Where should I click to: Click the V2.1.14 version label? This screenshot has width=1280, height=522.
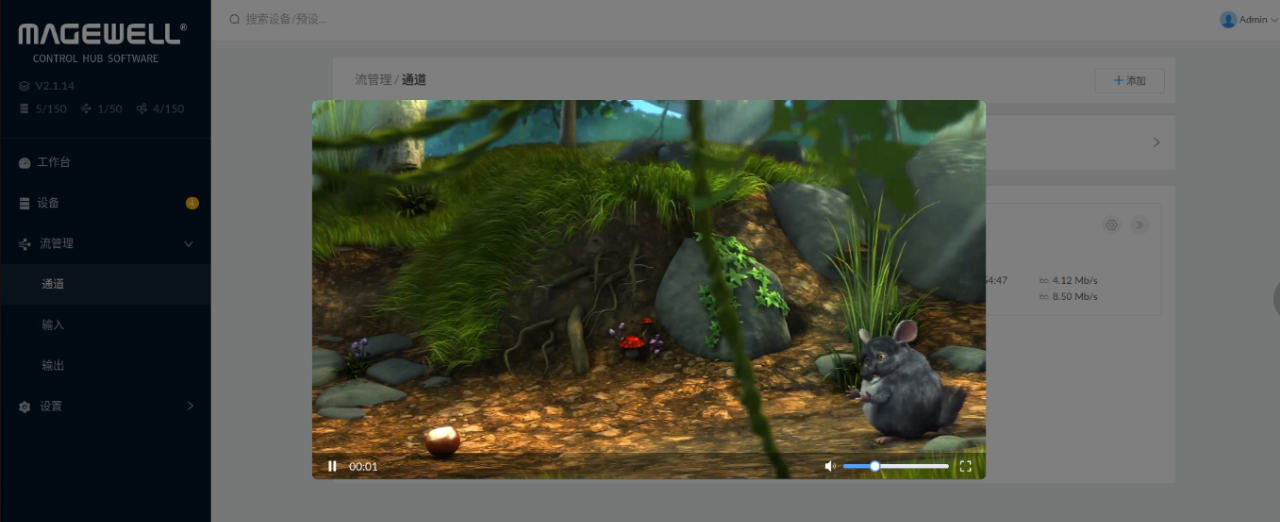pos(55,86)
